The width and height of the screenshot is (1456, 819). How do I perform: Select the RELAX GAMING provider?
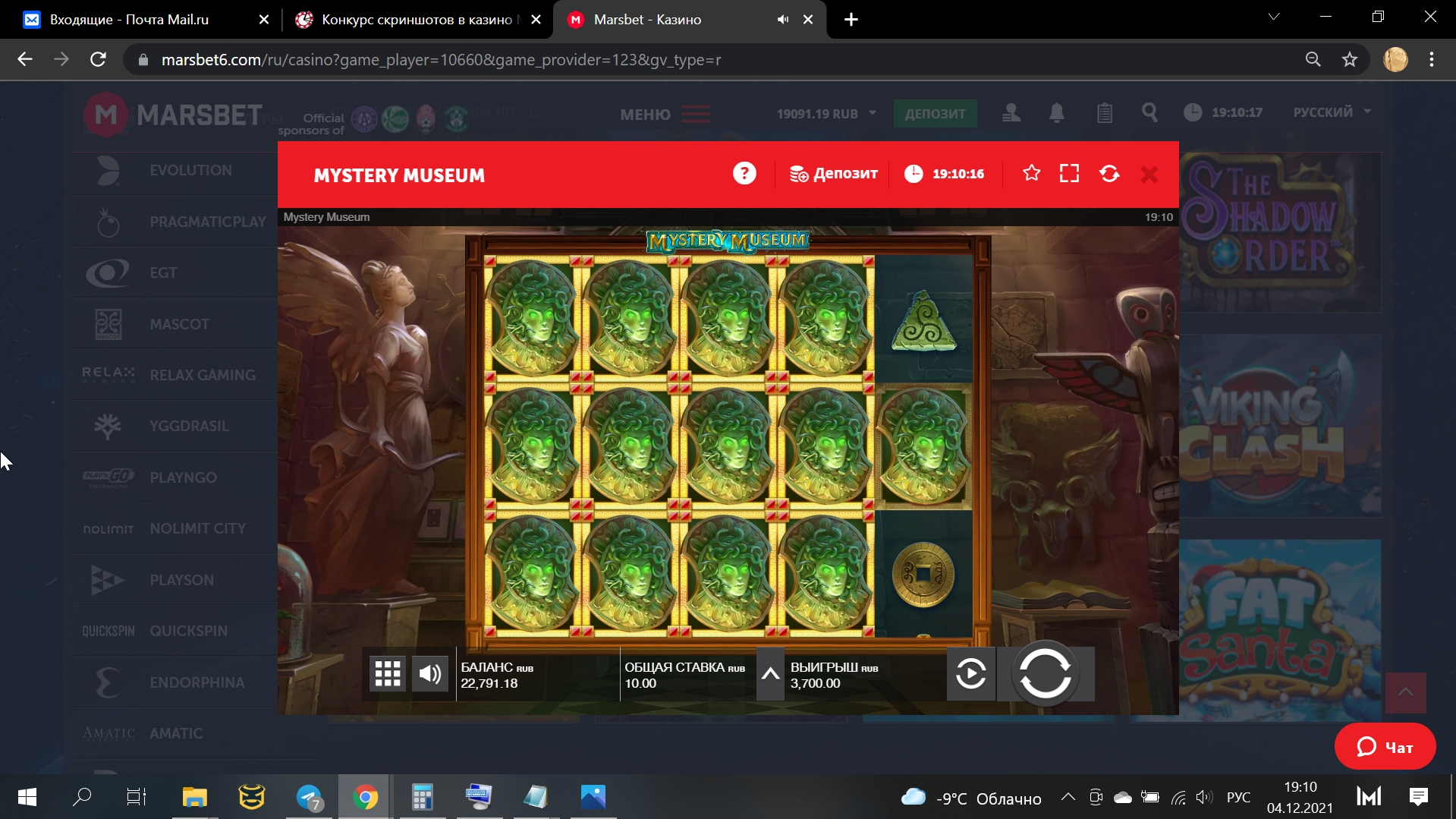(175, 376)
